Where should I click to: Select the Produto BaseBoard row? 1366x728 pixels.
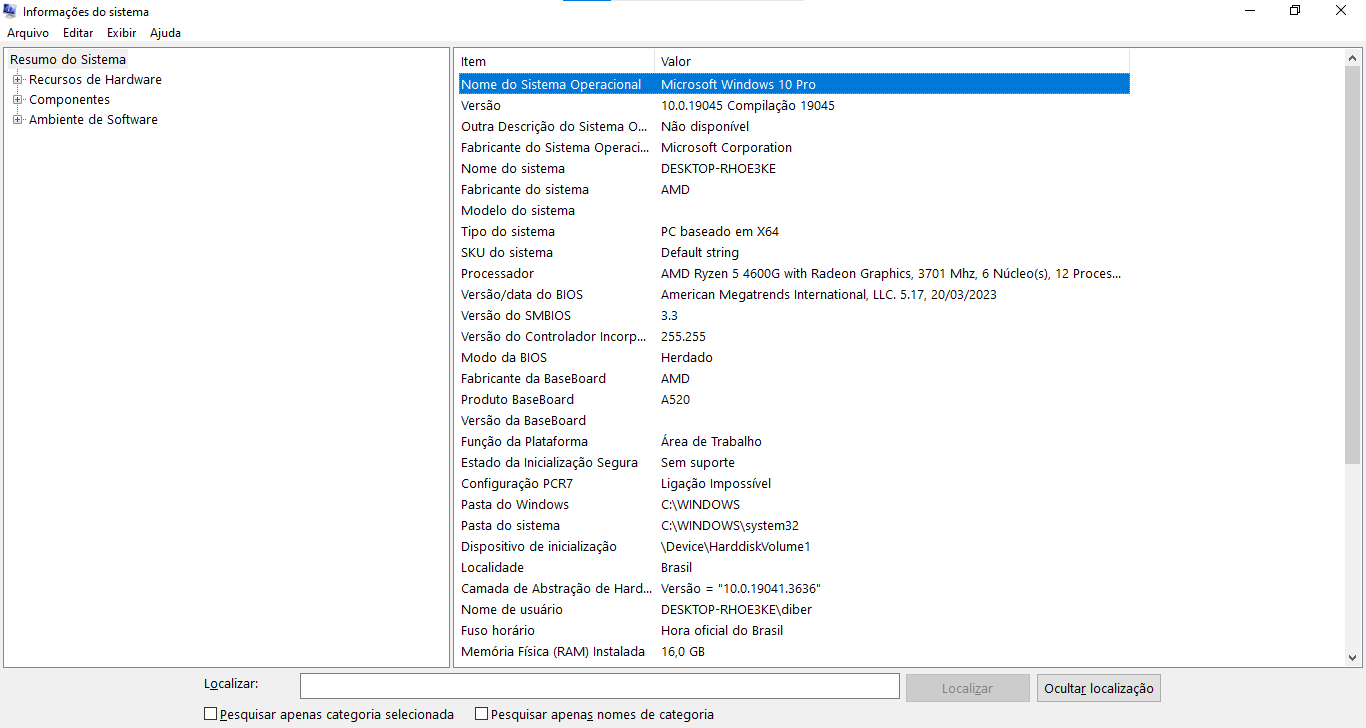point(793,400)
